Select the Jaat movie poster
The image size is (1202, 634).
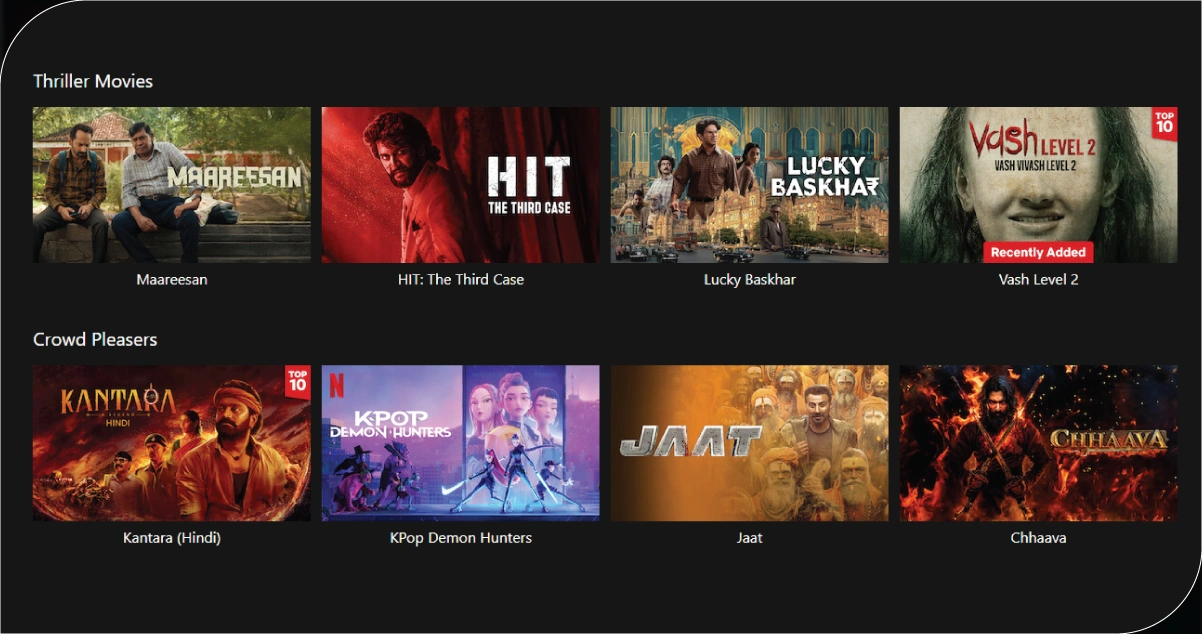749,443
